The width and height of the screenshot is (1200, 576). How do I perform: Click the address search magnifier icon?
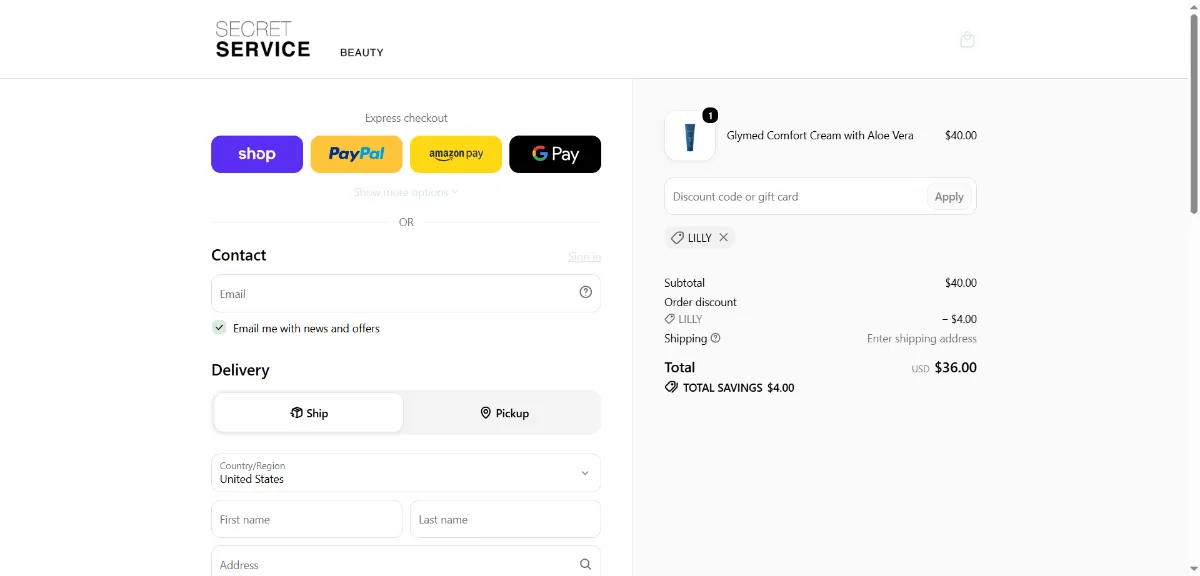(x=586, y=564)
